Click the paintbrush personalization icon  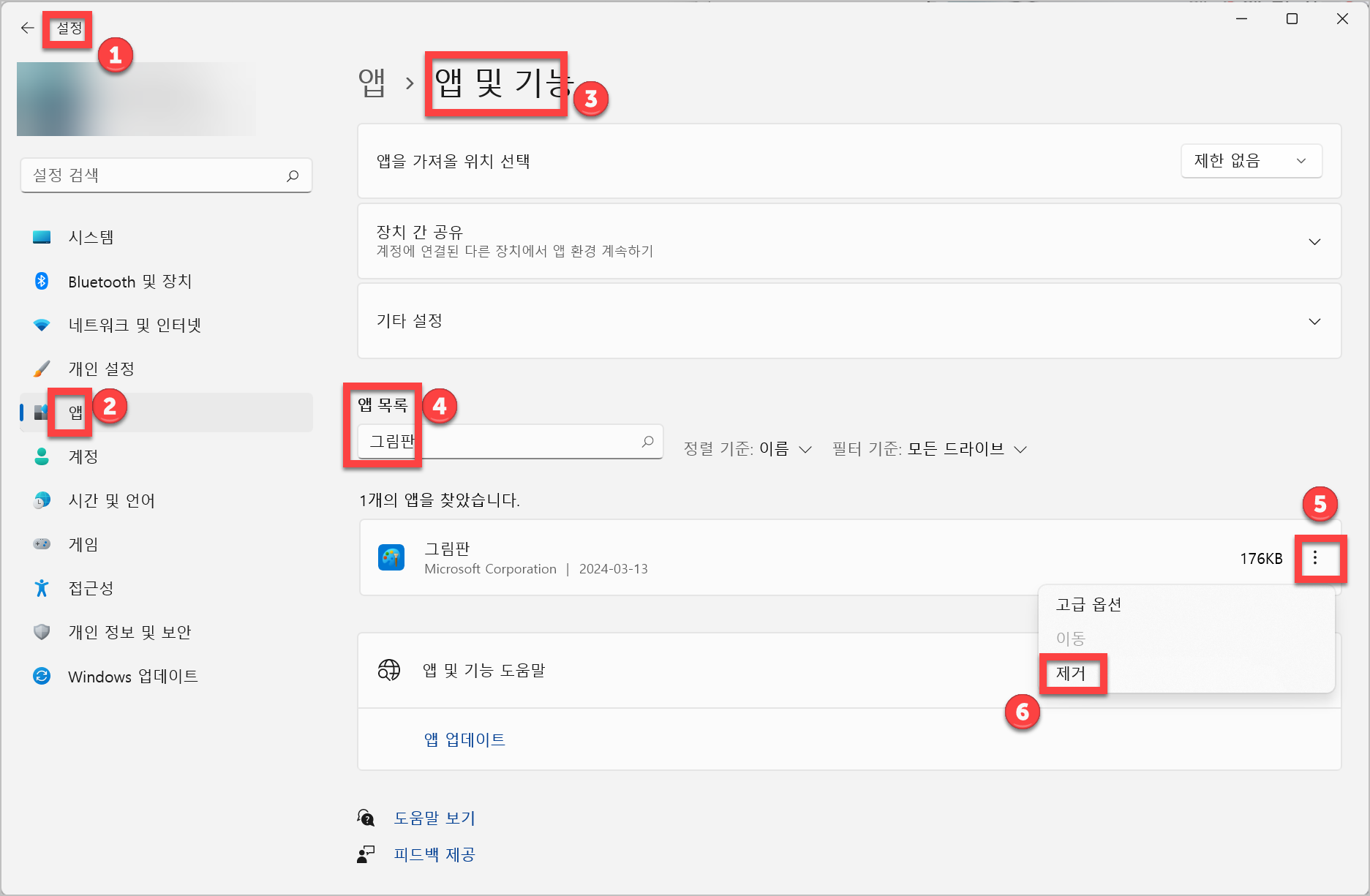pos(42,369)
